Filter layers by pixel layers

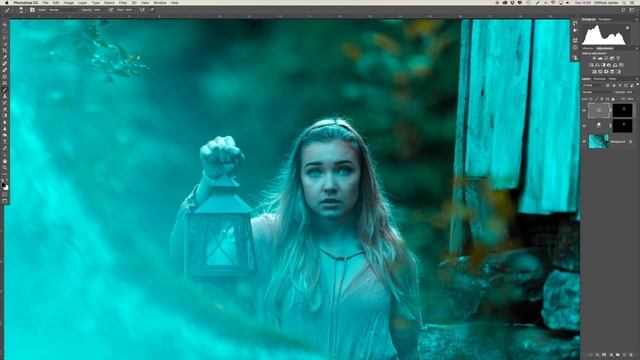pyautogui.click(x=608, y=85)
